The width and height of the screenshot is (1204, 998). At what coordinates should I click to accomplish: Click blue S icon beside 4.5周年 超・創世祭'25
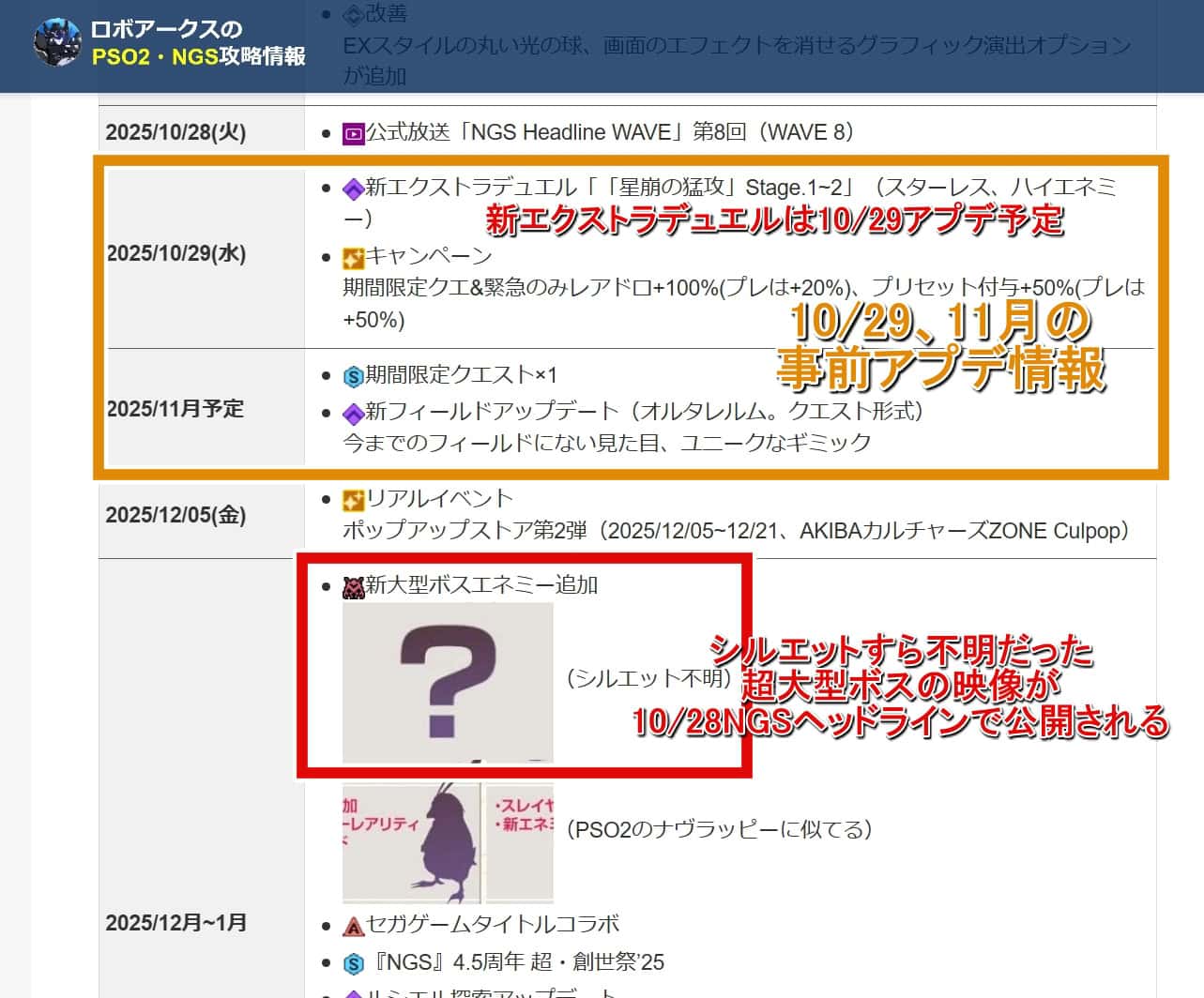pos(353,963)
